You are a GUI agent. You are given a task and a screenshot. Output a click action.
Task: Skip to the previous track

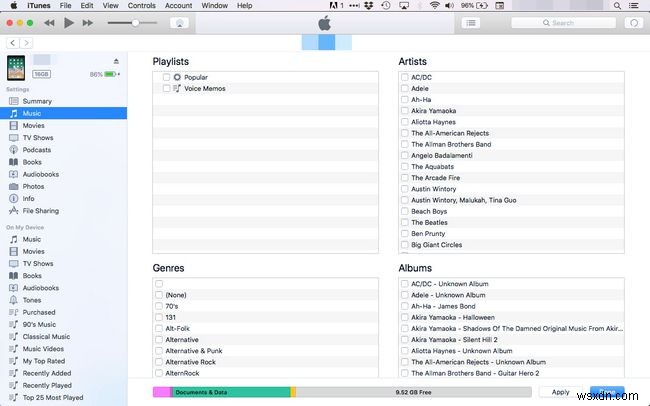point(49,23)
